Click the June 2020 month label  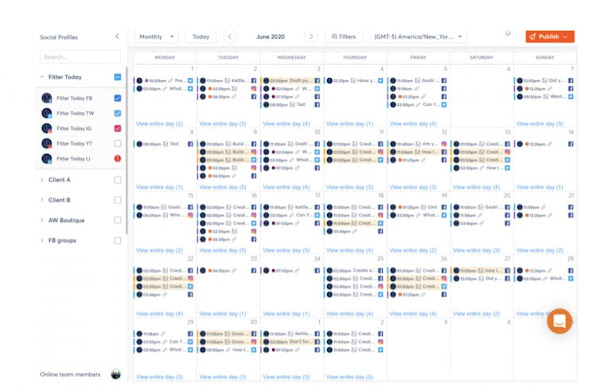[x=271, y=37]
